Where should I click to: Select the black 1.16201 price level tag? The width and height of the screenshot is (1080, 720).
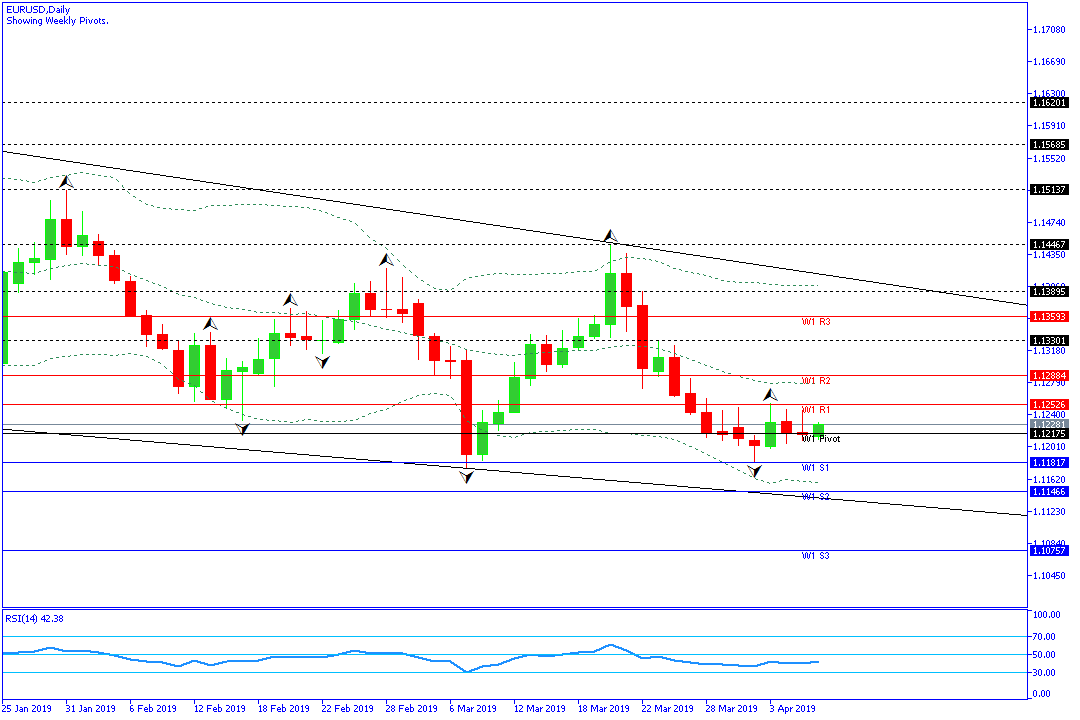coord(1049,103)
